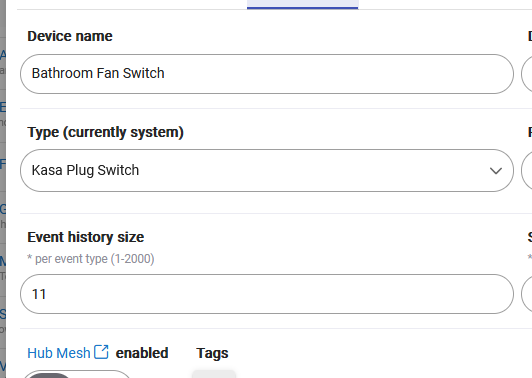The width and height of the screenshot is (532, 378).
Task: Select the highlighted tab with the blue underline
Action: [x=303, y=4]
